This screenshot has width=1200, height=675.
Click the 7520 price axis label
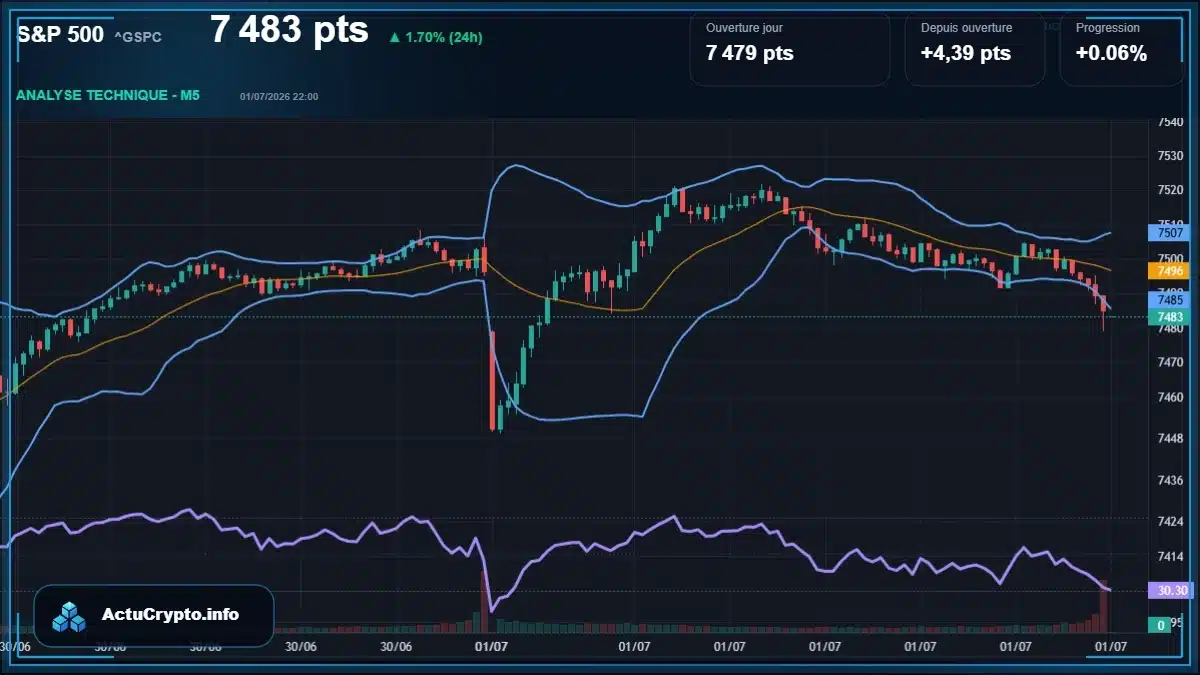(x=1170, y=190)
